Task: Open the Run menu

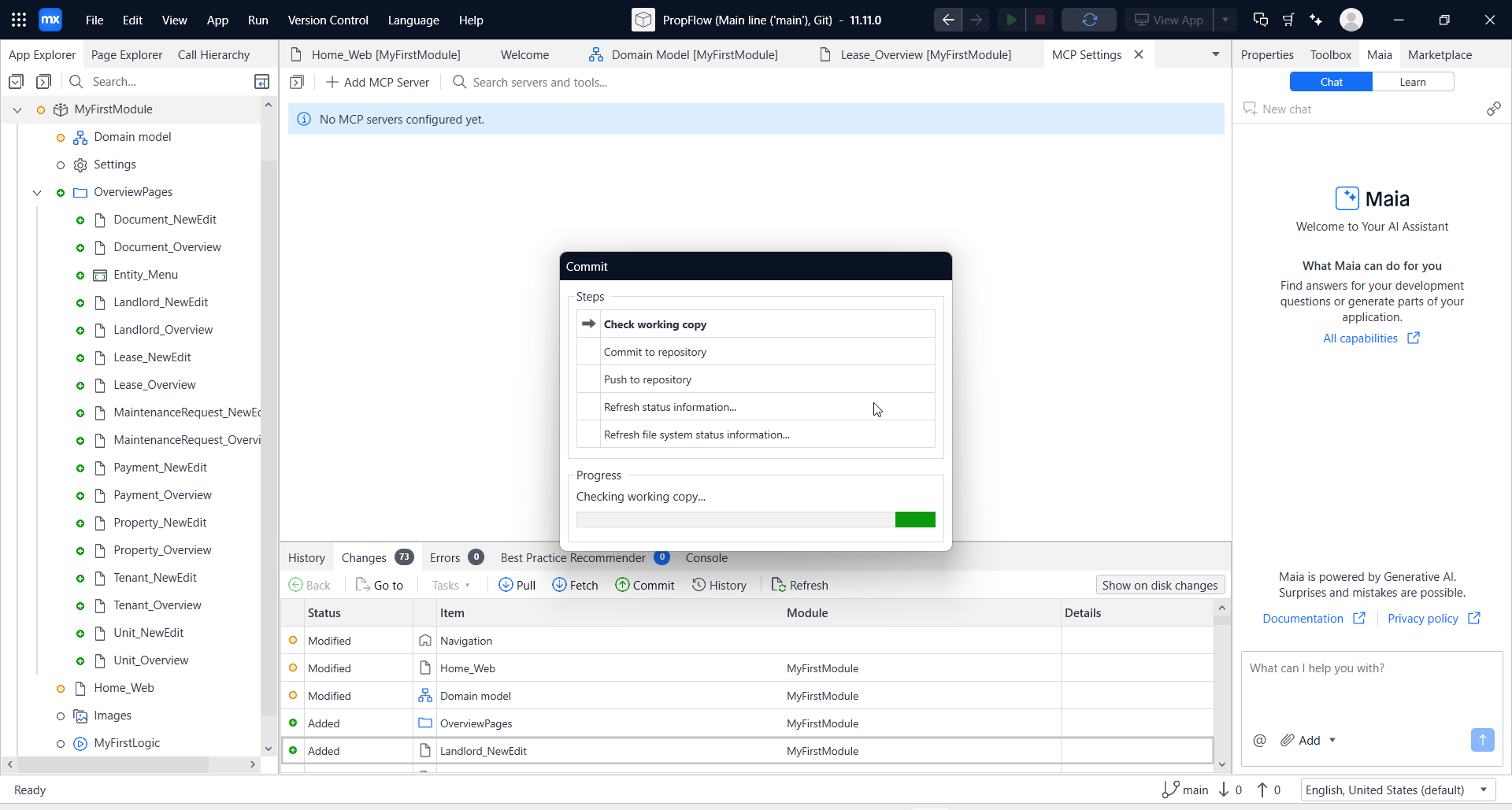Action: [x=258, y=20]
